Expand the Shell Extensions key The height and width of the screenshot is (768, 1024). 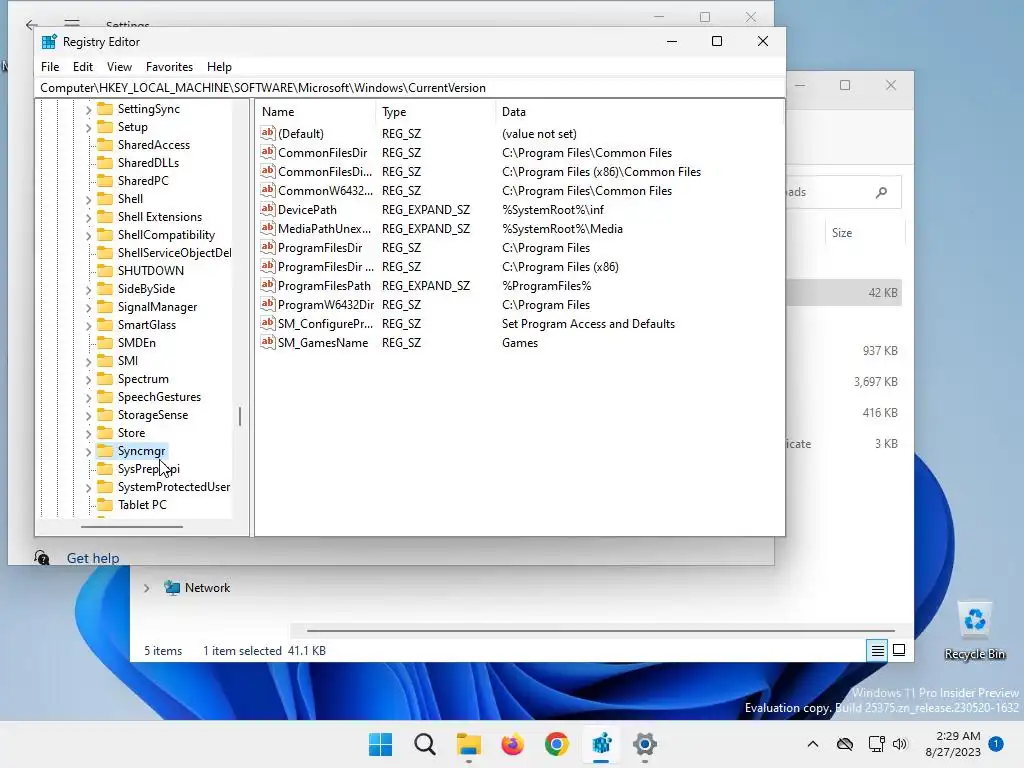click(88, 217)
